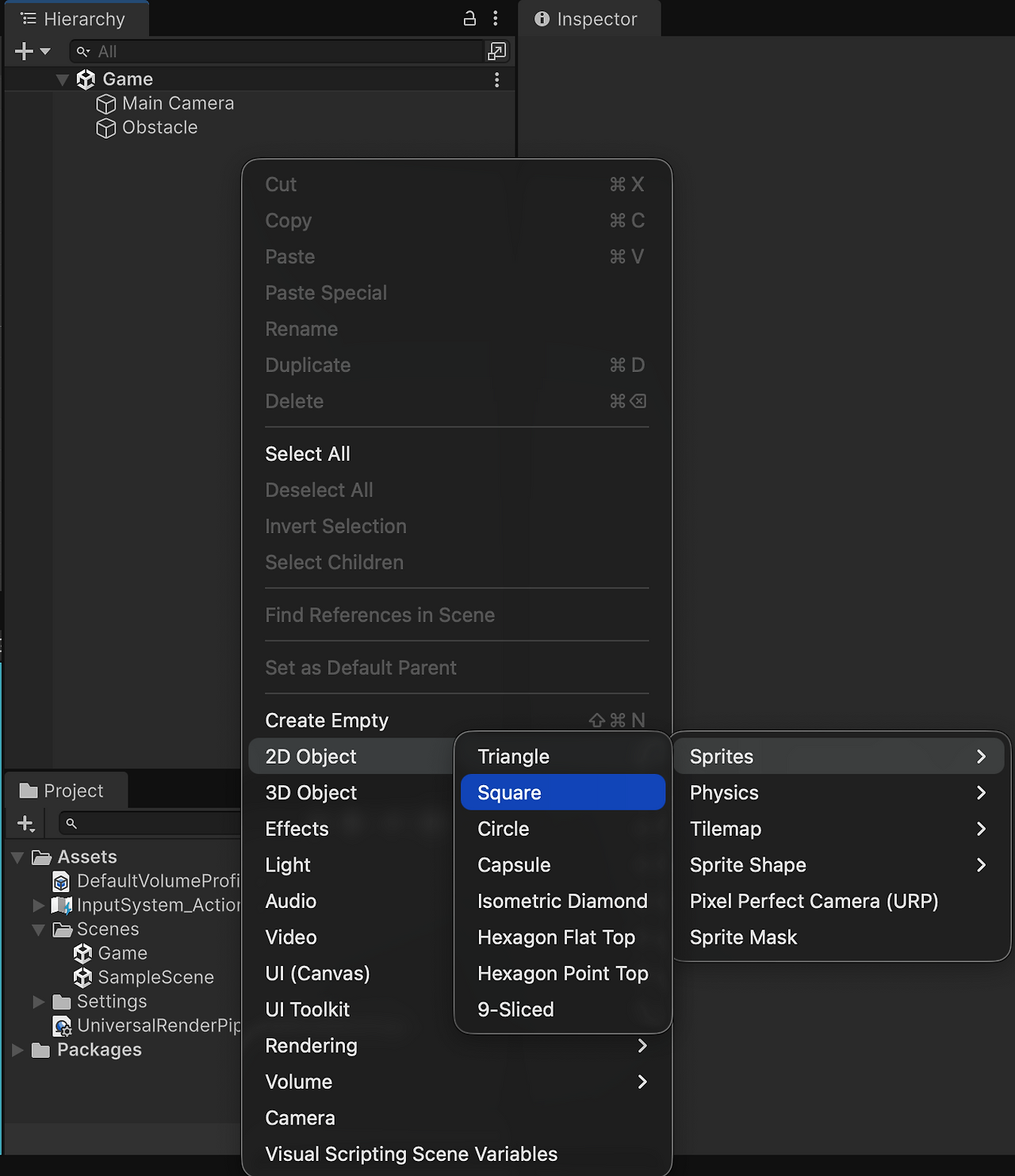Click the plus icon in the Project panel
The width and height of the screenshot is (1015, 1176).
pyautogui.click(x=25, y=823)
